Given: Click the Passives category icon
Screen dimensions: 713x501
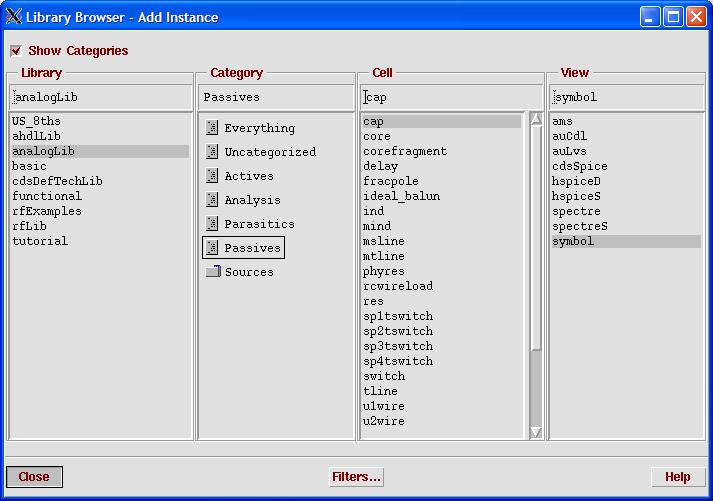Looking at the screenshot, I should click(212, 247).
